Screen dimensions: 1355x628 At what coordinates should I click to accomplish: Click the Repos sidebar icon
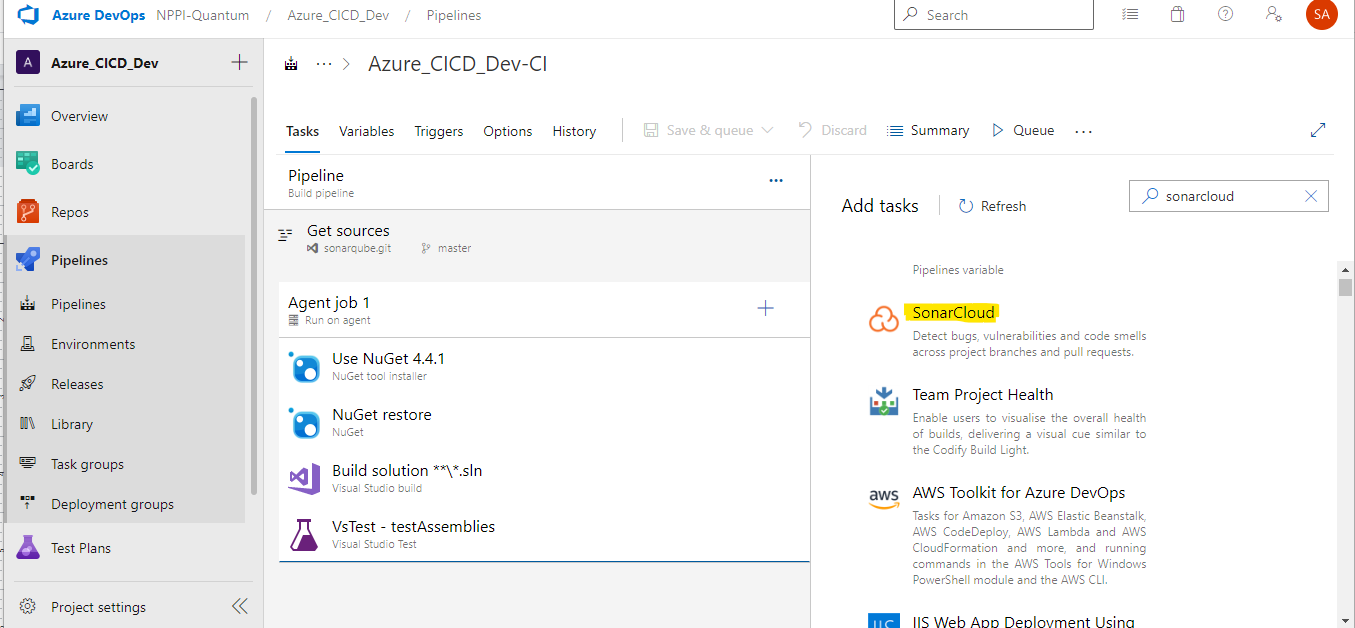tap(28, 212)
